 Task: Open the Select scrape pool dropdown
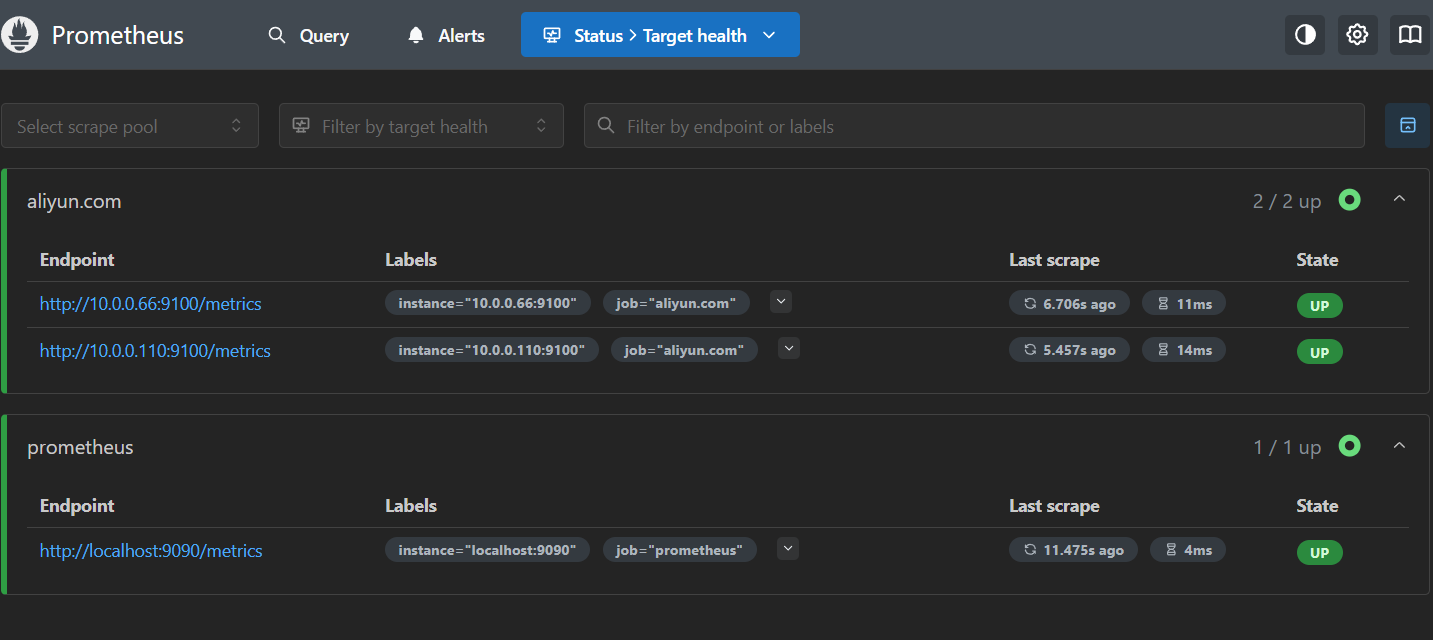click(x=130, y=126)
